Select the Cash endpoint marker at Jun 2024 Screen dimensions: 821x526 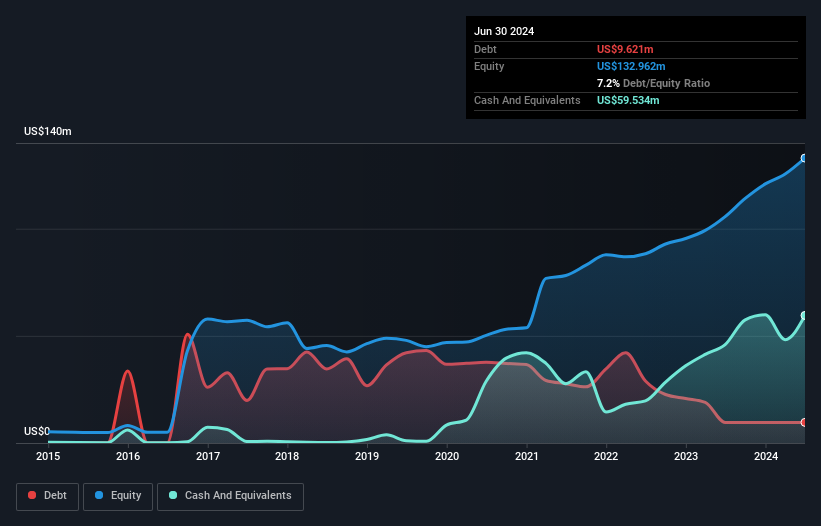[804, 316]
